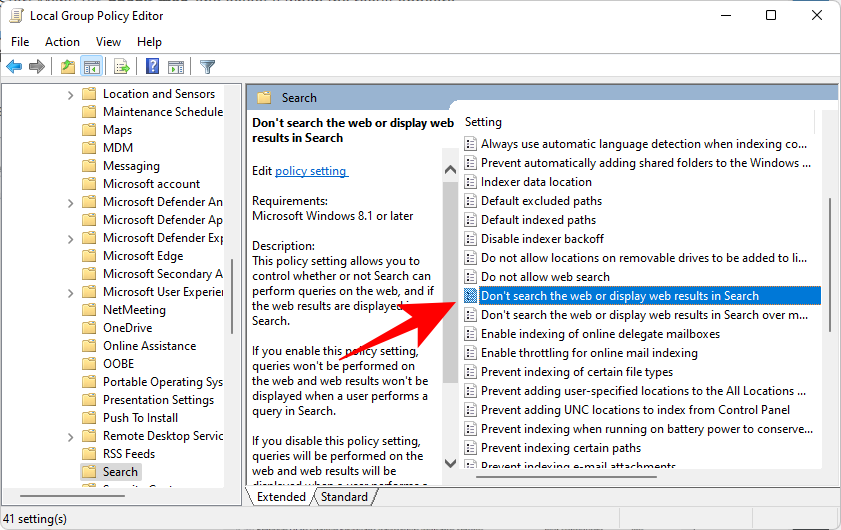Expand the Remote Desktop Services folder
Viewport: 841px width, 530px height.
click(70, 436)
